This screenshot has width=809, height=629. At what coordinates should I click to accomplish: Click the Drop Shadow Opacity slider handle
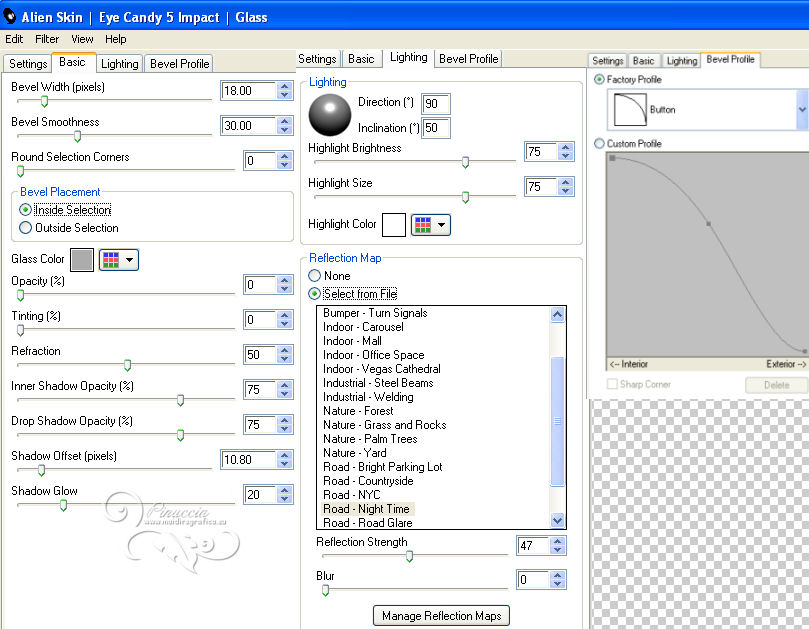pos(181,436)
